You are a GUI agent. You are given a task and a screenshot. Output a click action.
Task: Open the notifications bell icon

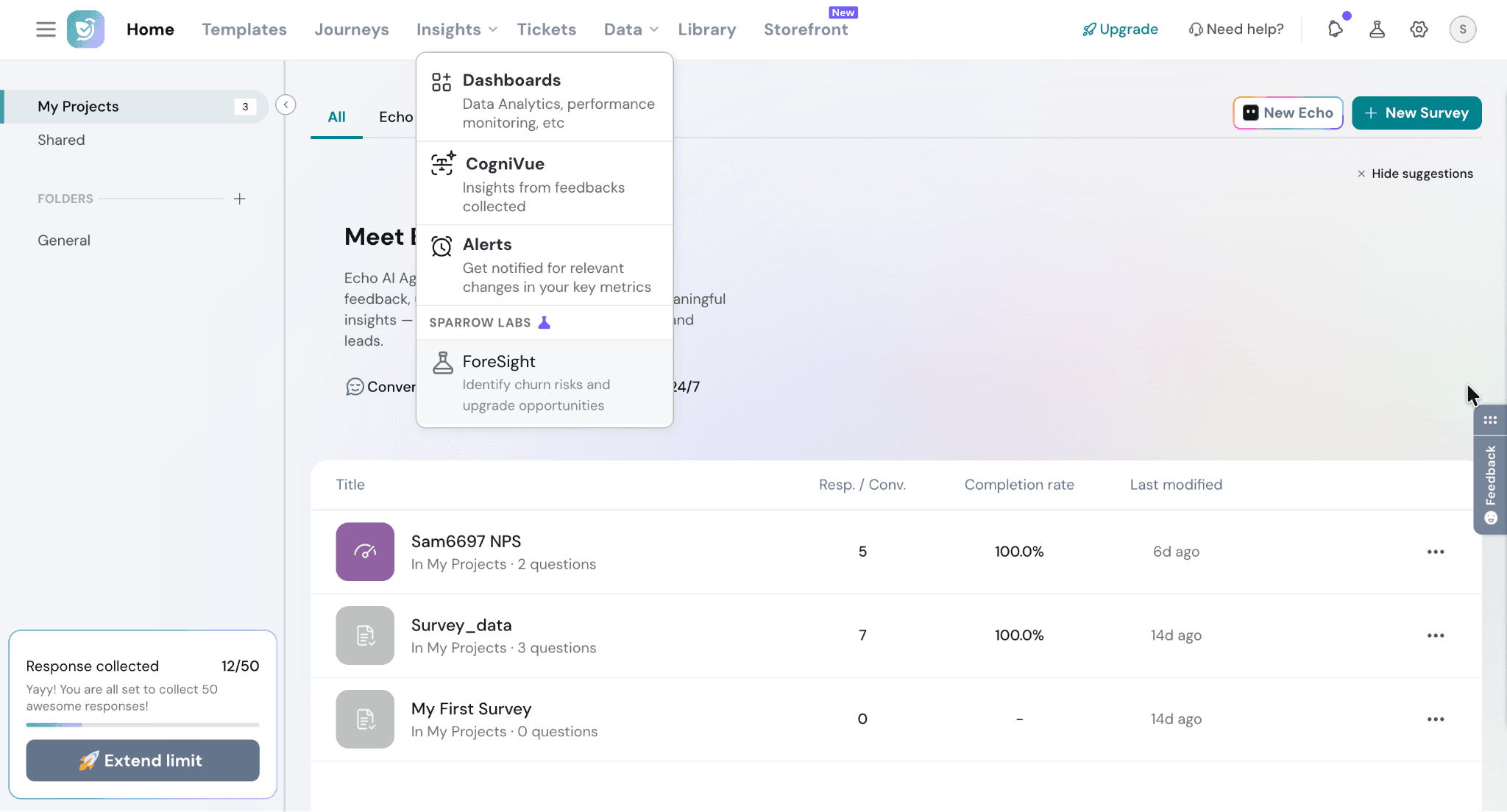coord(1335,29)
